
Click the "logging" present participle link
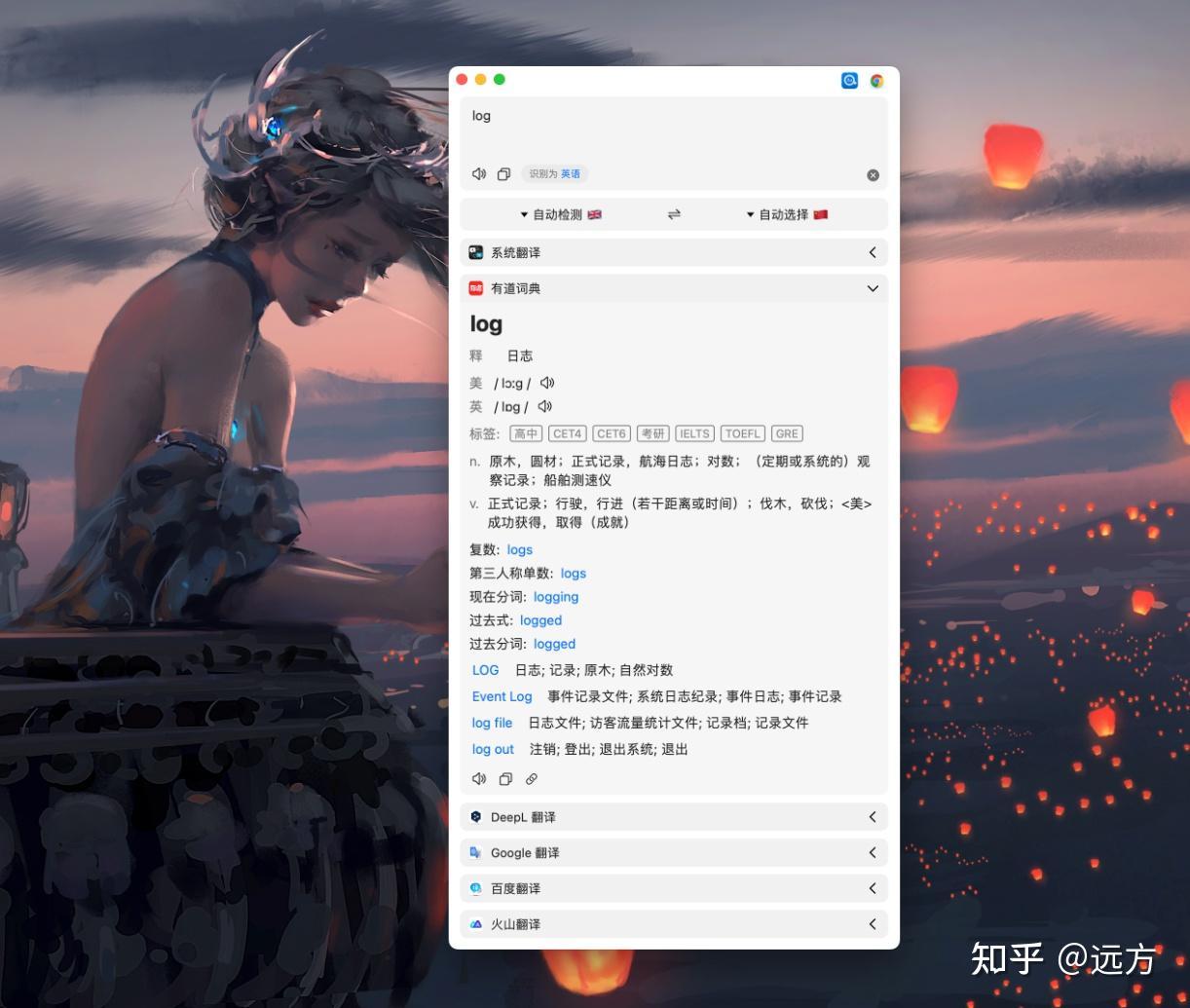pos(555,596)
